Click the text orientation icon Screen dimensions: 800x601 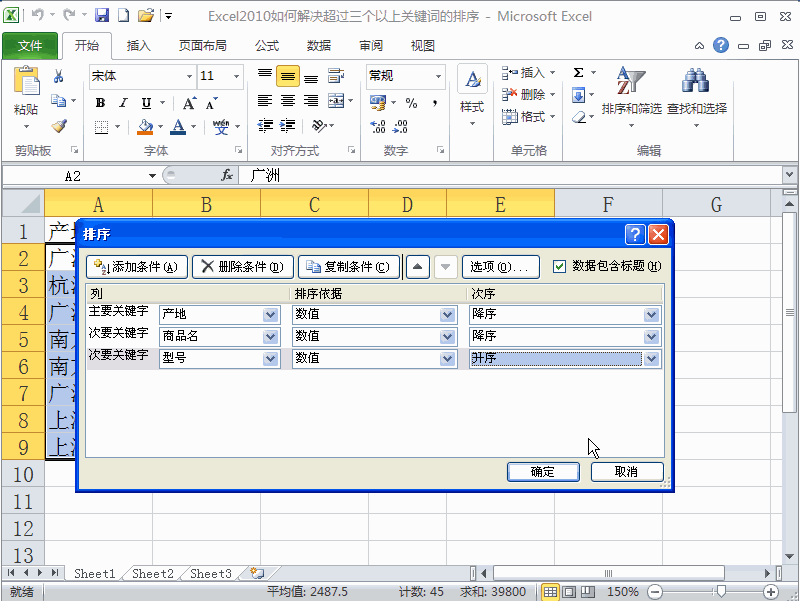tap(319, 126)
